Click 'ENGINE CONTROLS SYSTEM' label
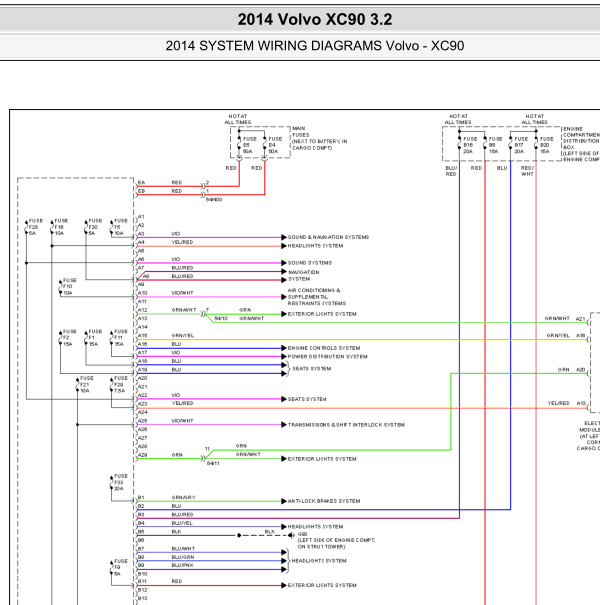Screen dimensions: 600x605 click(324, 348)
